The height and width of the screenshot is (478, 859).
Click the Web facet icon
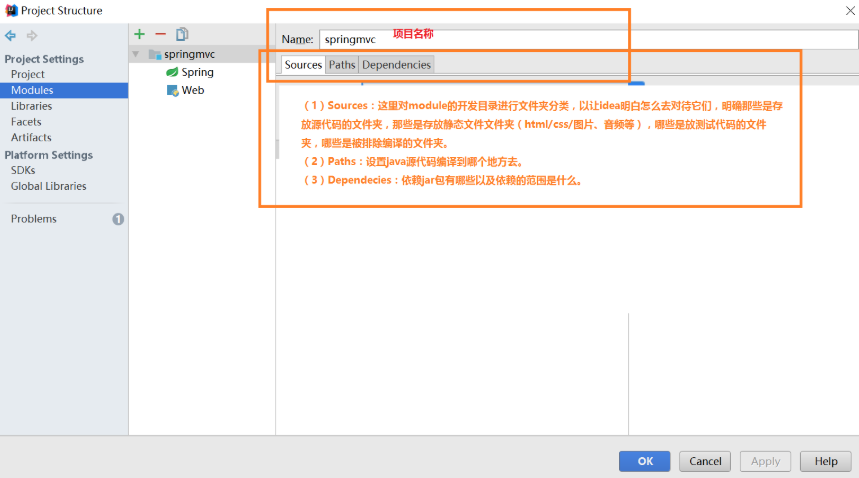pyautogui.click(x=173, y=90)
